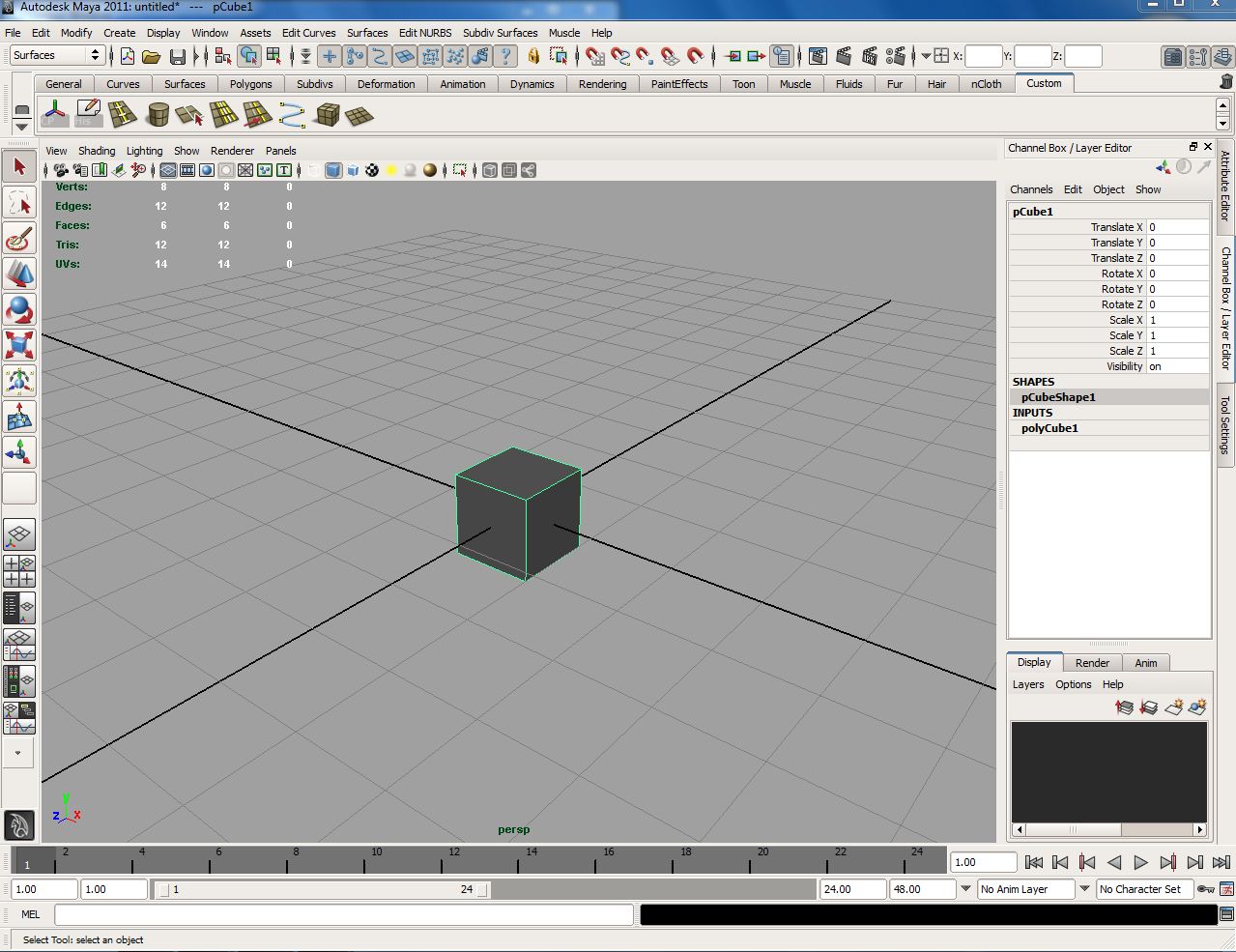Expand the toolbox layout arrow button
Screen dimensions: 1236x952
[x=18, y=753]
